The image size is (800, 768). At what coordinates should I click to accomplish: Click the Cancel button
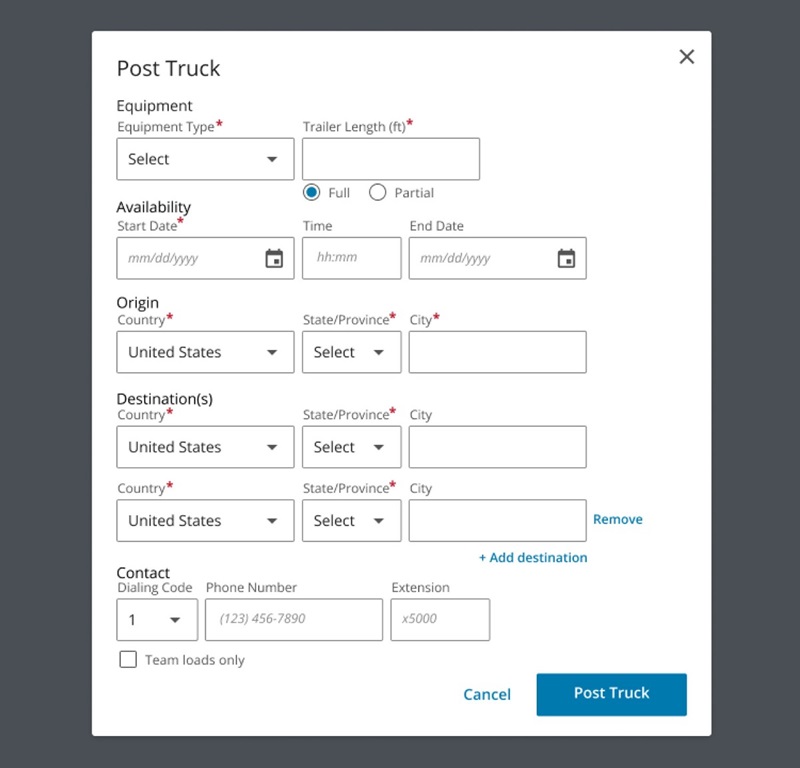click(487, 694)
